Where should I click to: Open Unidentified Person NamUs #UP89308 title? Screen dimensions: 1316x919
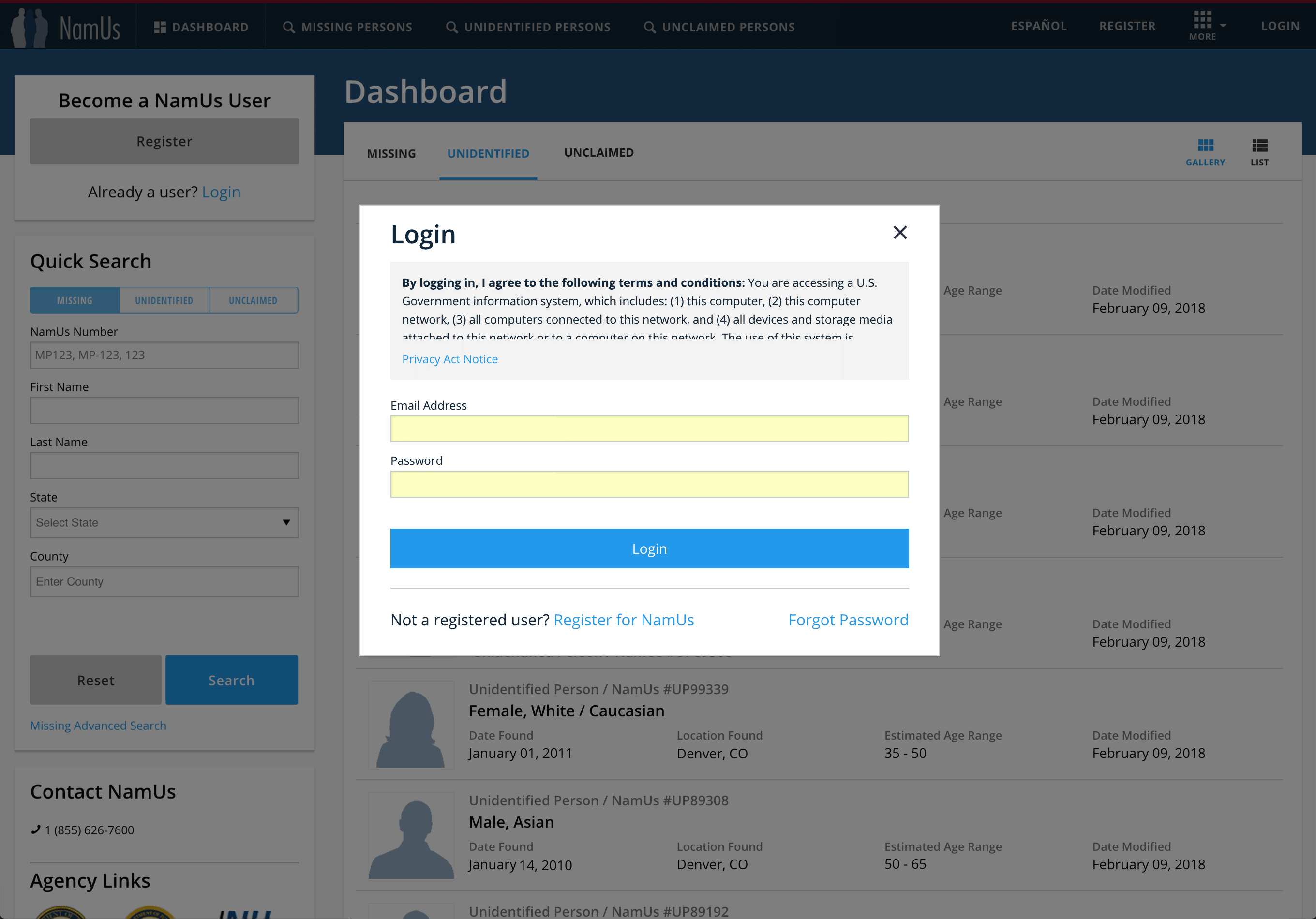(599, 800)
